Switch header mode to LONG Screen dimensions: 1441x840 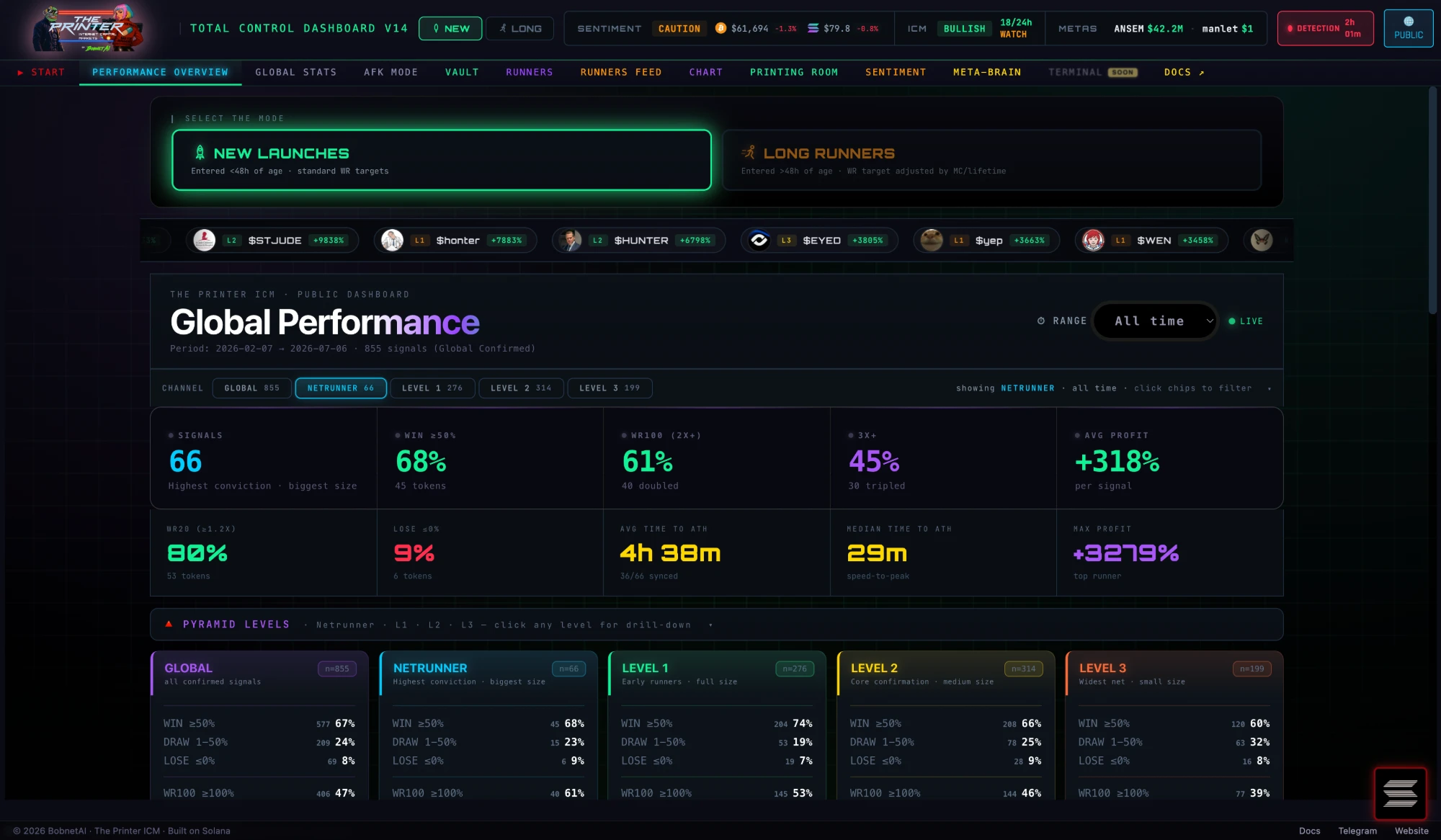[x=519, y=28]
